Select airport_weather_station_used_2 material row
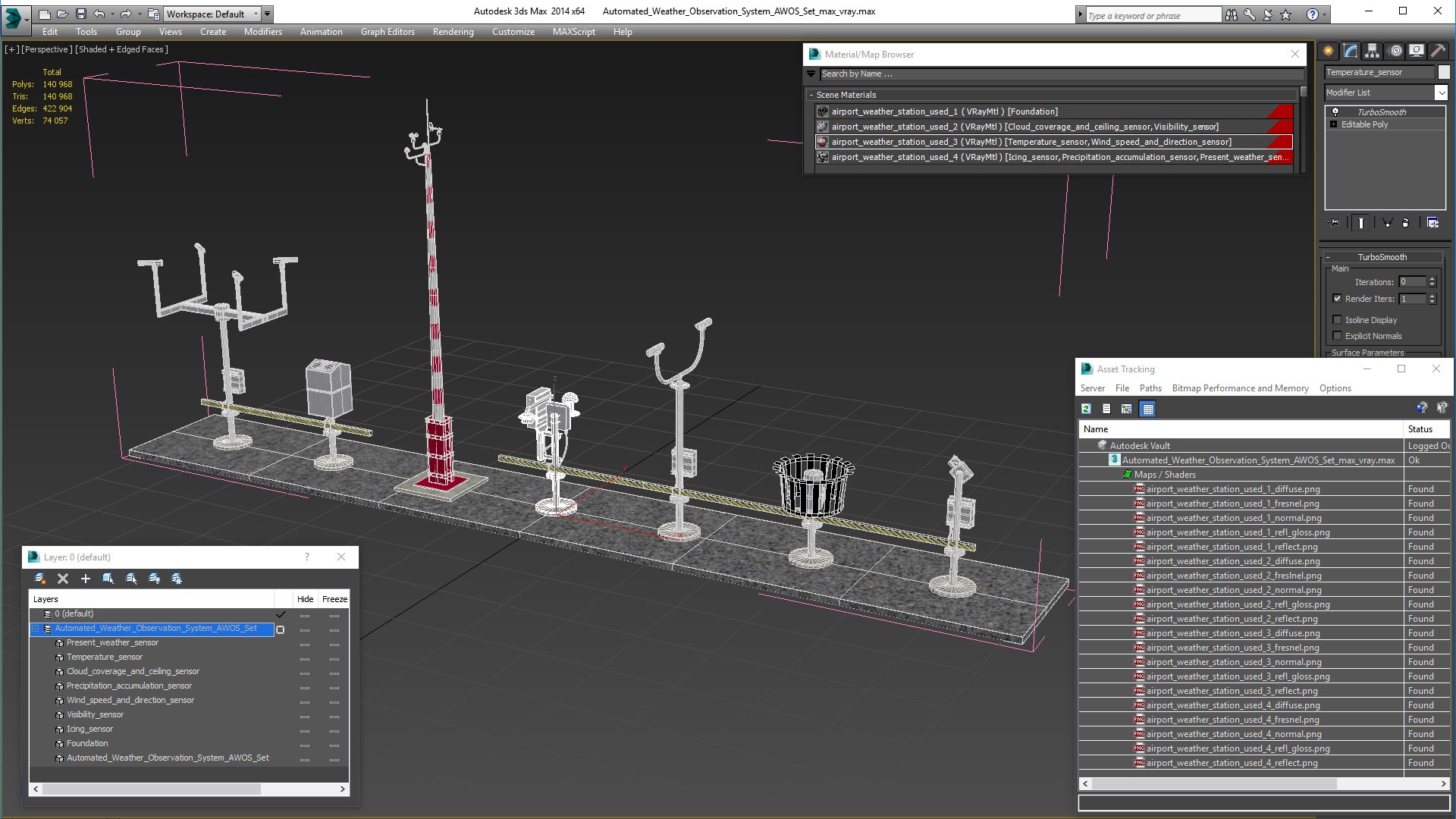Viewport: 1456px width, 819px height. 1053,127
